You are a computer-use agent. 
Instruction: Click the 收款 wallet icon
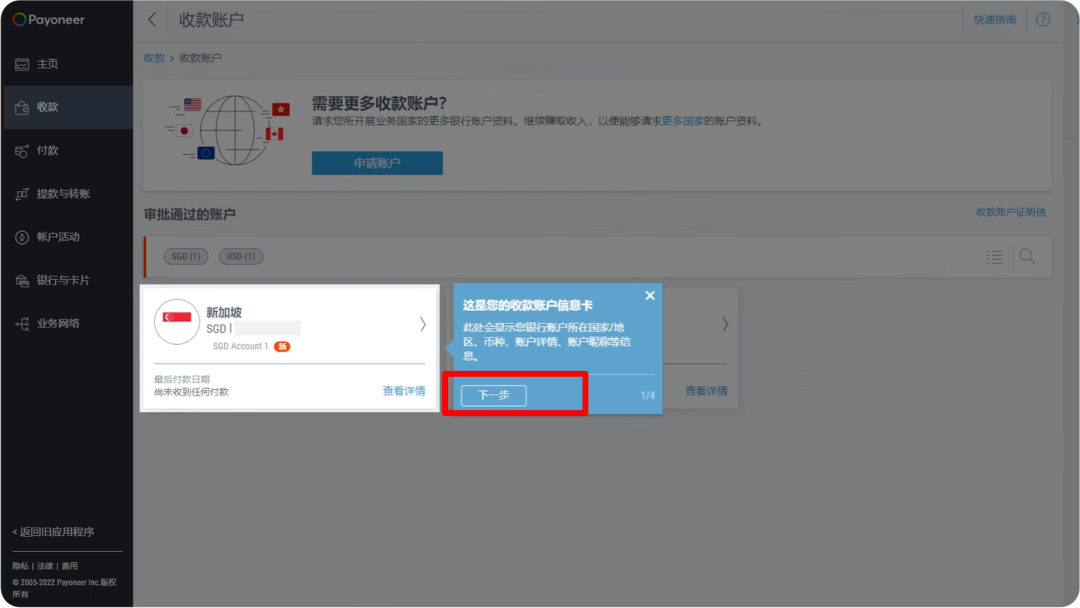[x=22, y=107]
